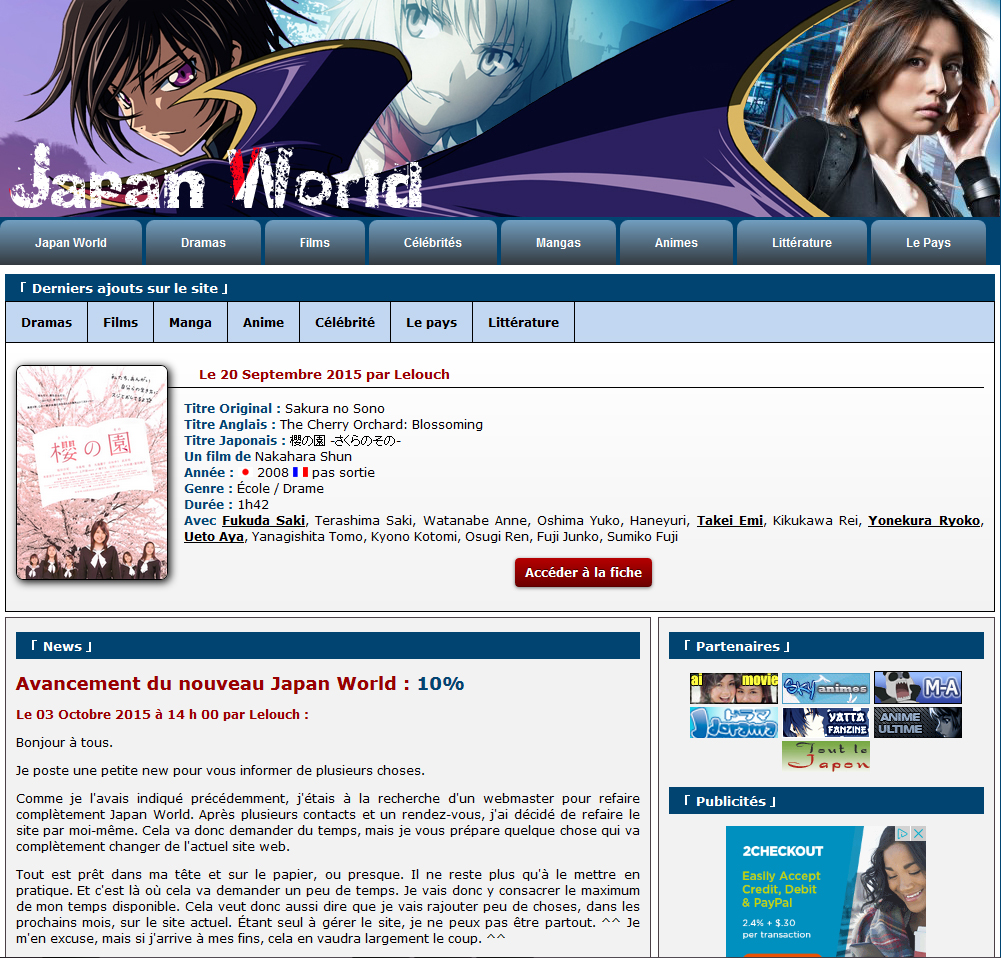Open the 2Checkout advertisement banner
Image resolution: width=1001 pixels, height=958 pixels.
(825, 892)
